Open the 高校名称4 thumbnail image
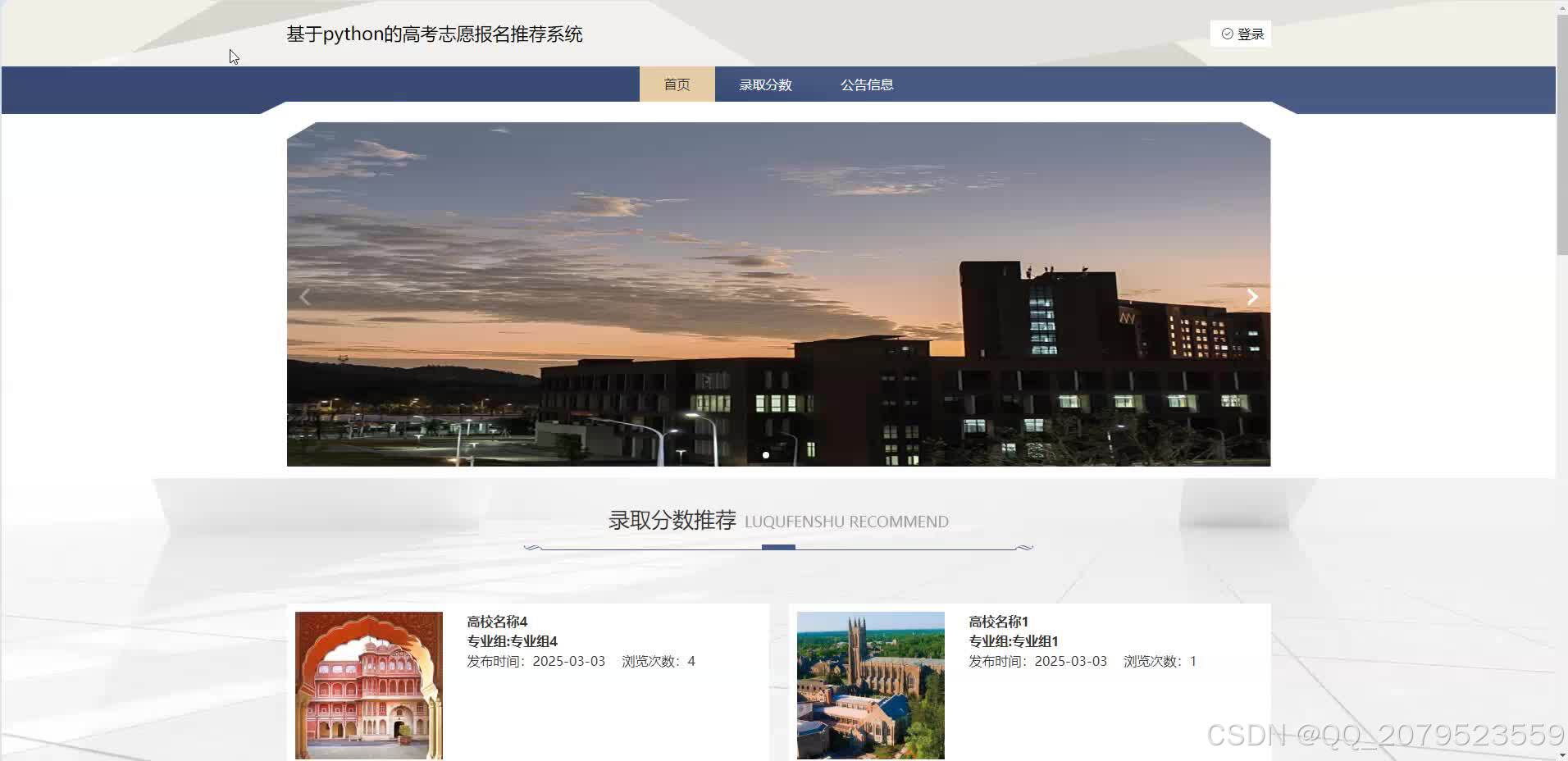The height and width of the screenshot is (761, 1568). (369, 686)
